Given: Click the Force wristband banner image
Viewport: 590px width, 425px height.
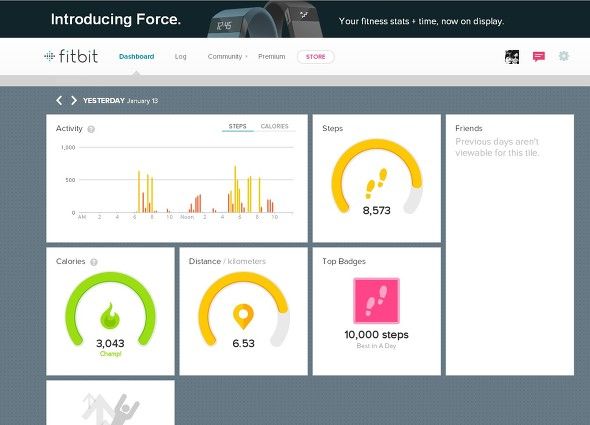Looking at the screenshot, I should pos(265,20).
